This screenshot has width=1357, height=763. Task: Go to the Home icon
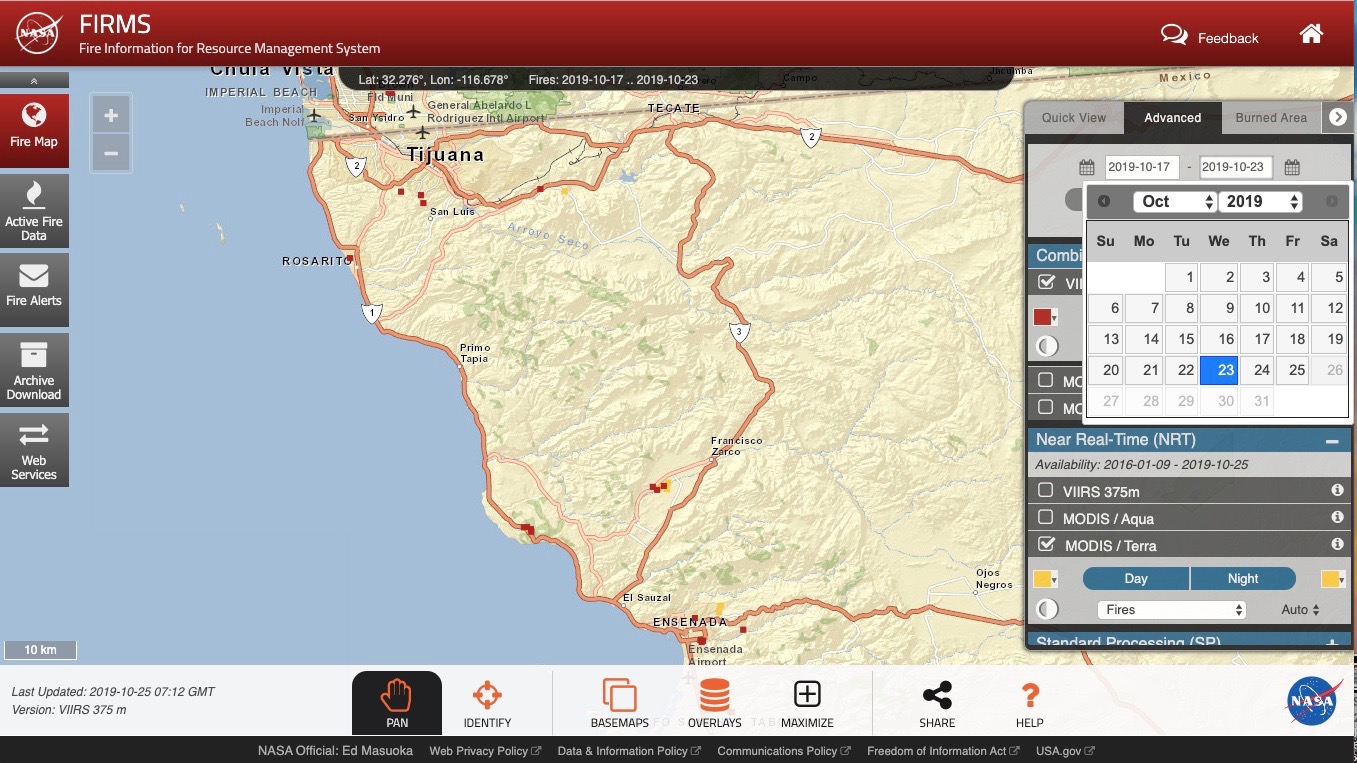click(1311, 34)
